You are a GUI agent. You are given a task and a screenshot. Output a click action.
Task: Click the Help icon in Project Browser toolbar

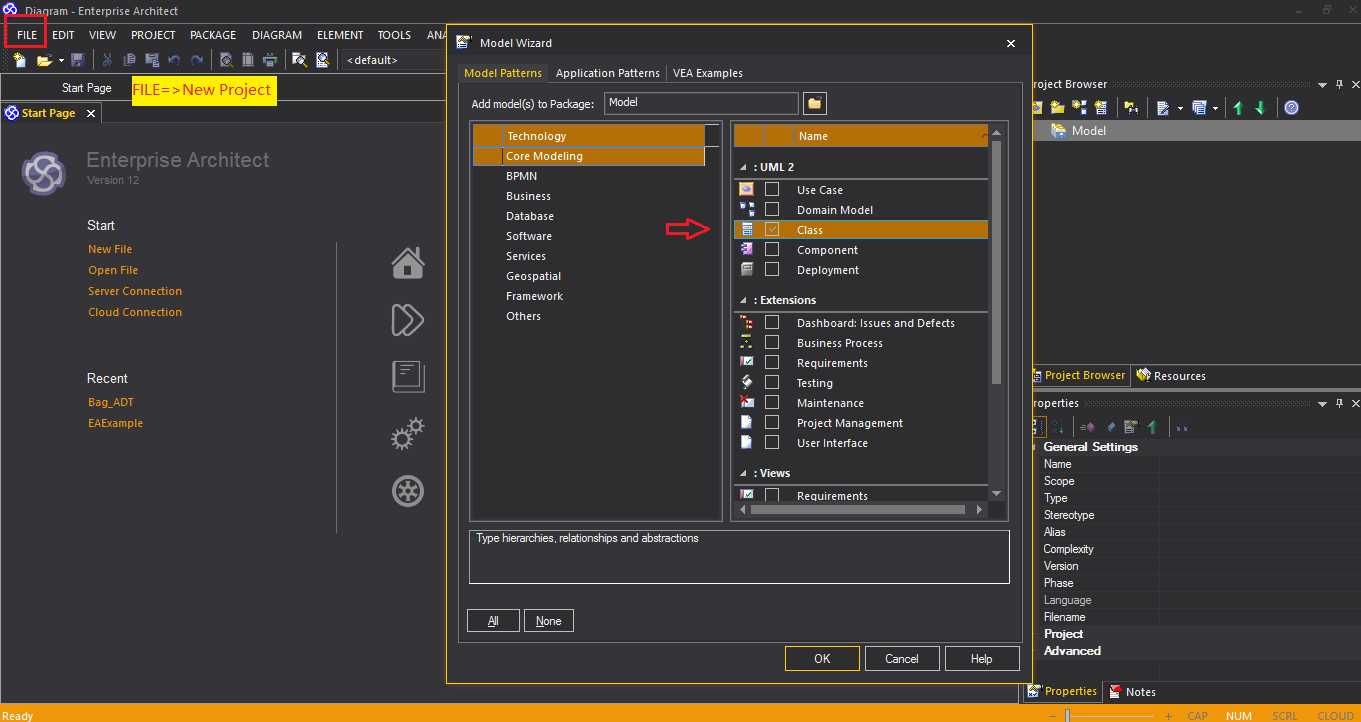point(1291,107)
